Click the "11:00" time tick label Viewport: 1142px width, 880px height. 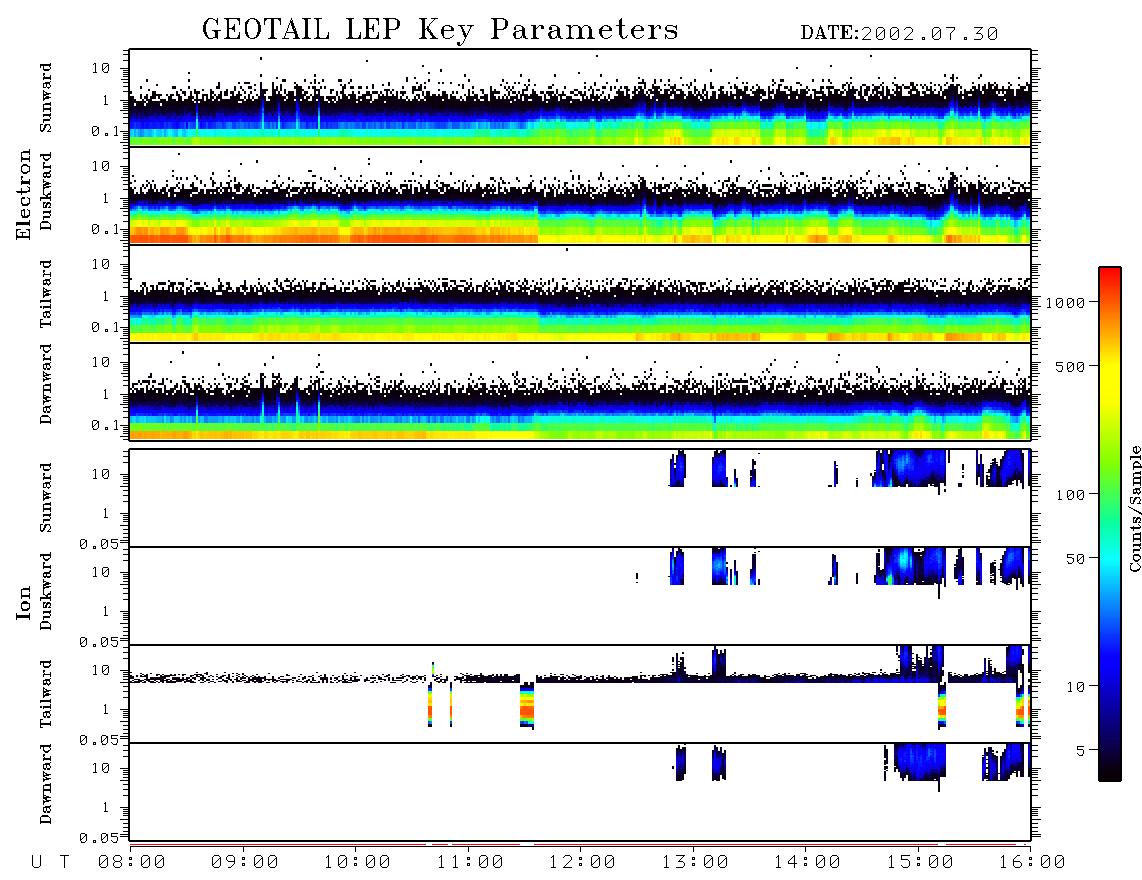(x=470, y=863)
